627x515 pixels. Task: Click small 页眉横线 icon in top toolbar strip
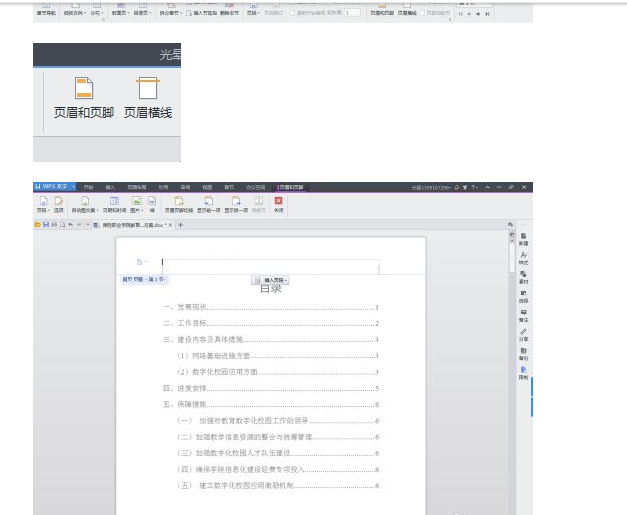[407, 10]
